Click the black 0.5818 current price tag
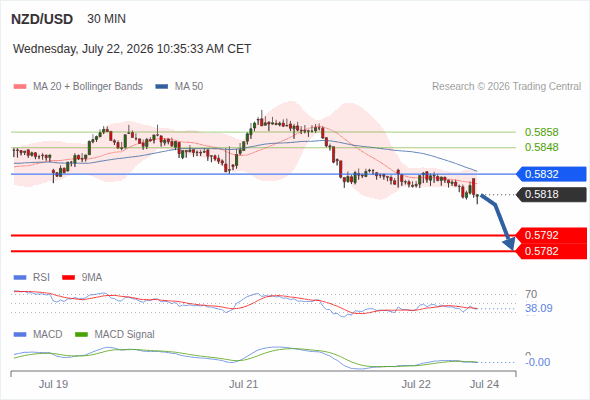Viewport: 590px width, 400px height. 551,195
